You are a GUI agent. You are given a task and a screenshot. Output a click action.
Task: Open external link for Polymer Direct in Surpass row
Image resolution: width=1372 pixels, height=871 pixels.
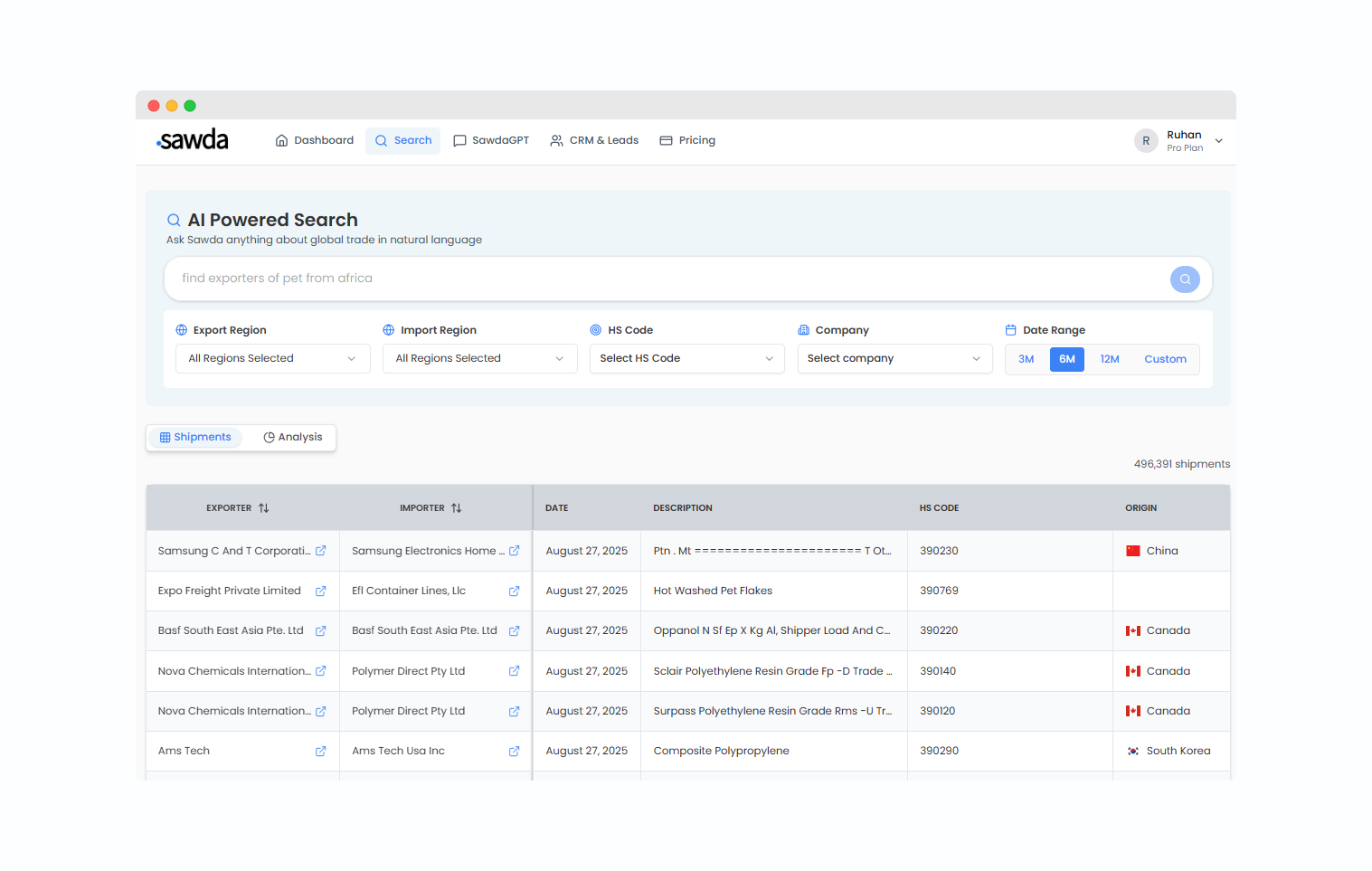(x=514, y=711)
